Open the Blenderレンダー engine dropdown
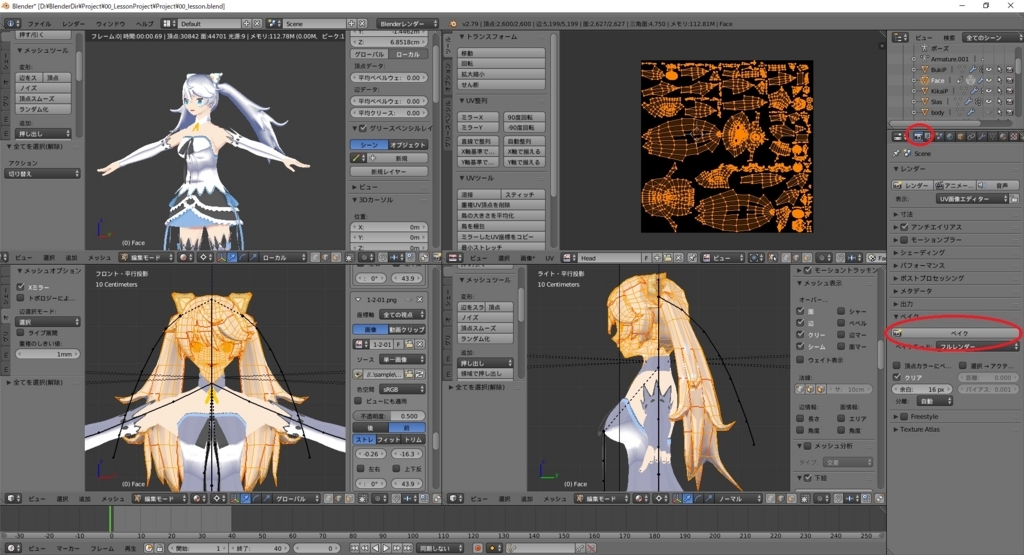The width and height of the screenshot is (1024, 555). pyautogui.click(x=408, y=24)
